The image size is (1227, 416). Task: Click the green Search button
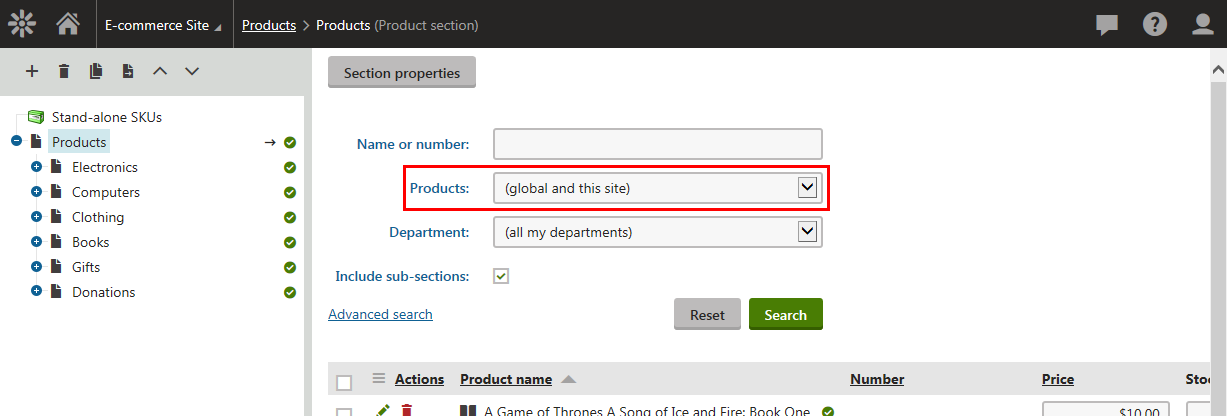(x=785, y=314)
